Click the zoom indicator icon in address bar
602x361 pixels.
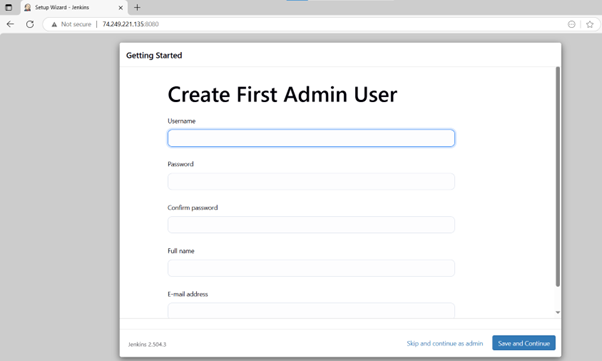(572, 24)
